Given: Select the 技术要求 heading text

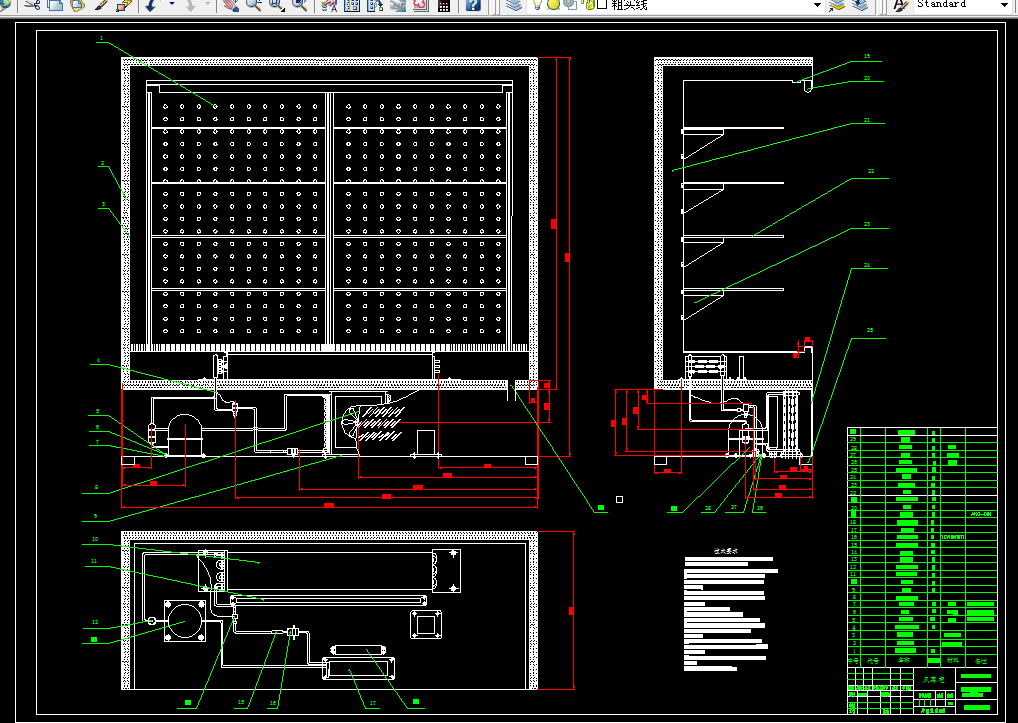Looking at the screenshot, I should pyautogui.click(x=726, y=551).
